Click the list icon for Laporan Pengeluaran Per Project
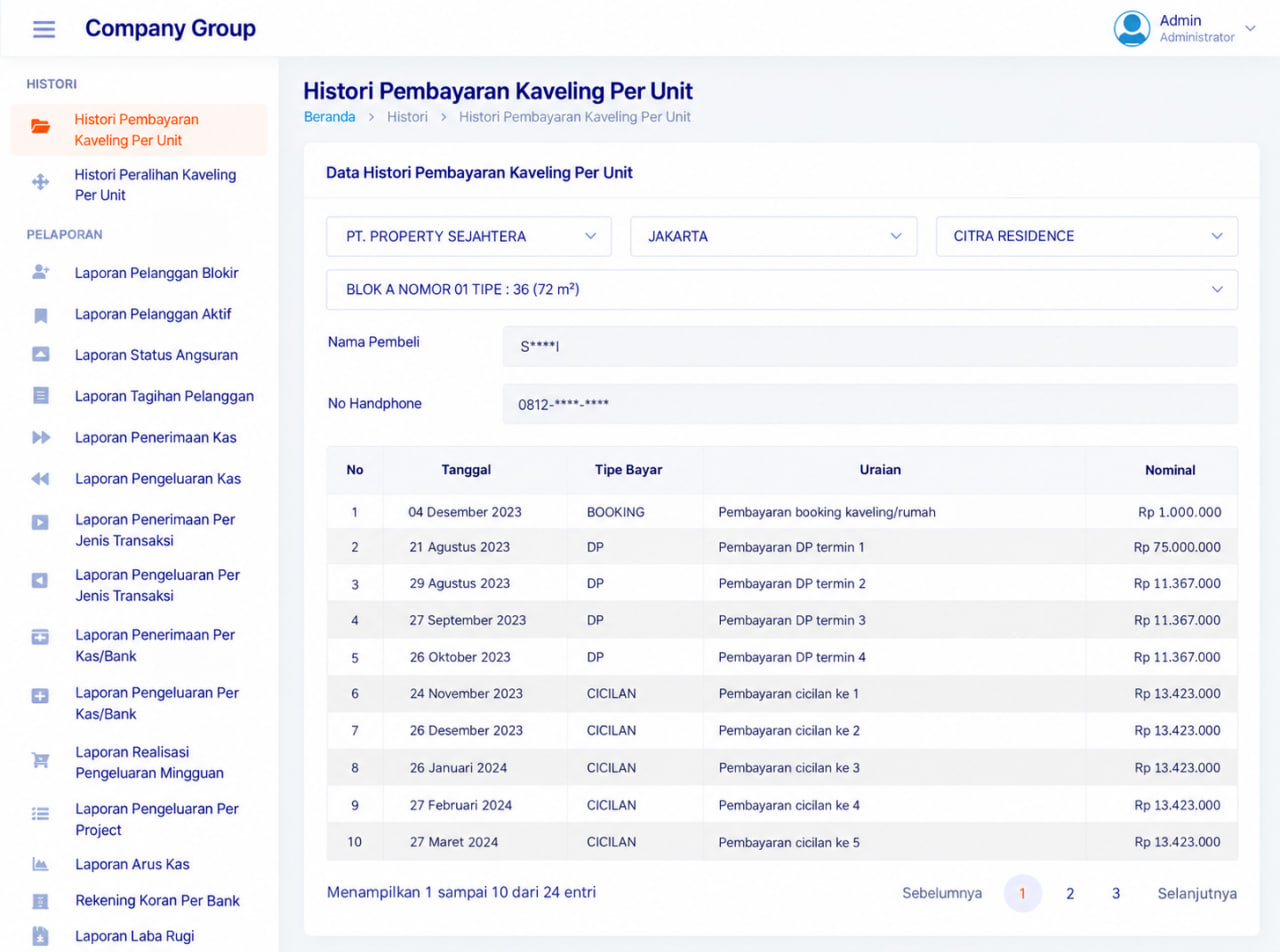The width and height of the screenshot is (1280, 952). pos(40,814)
